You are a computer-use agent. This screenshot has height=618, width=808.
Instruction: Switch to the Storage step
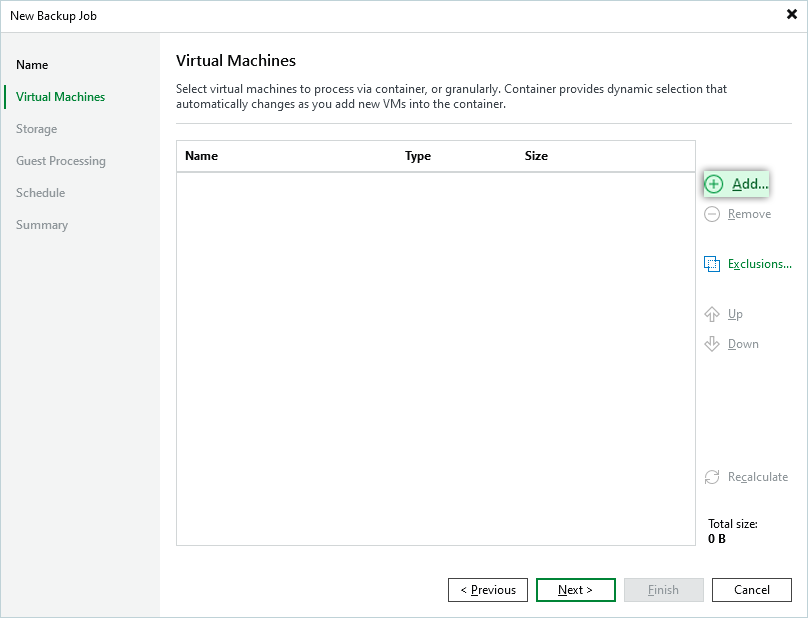coord(36,129)
